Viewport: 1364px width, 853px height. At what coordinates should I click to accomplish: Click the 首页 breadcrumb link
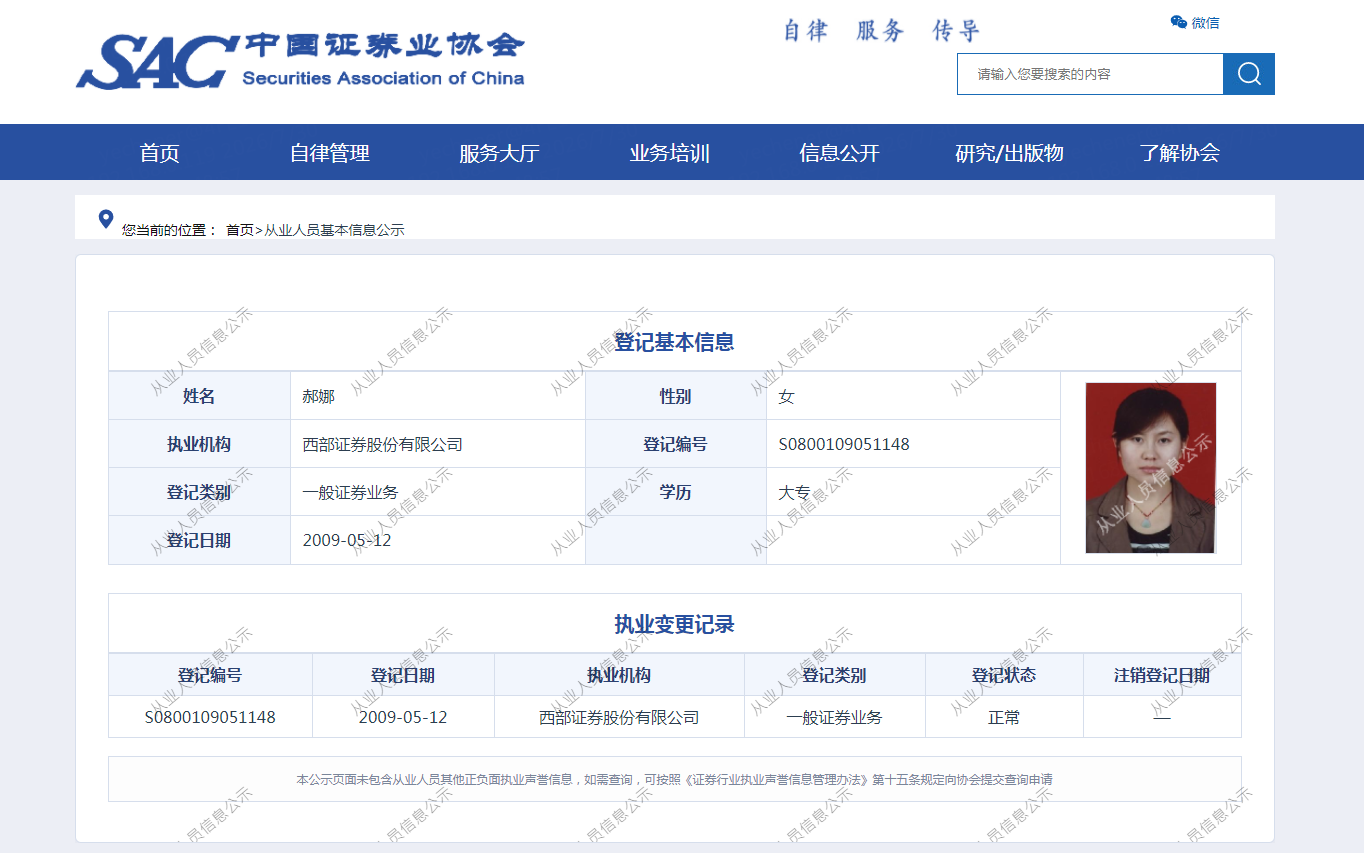(x=240, y=230)
